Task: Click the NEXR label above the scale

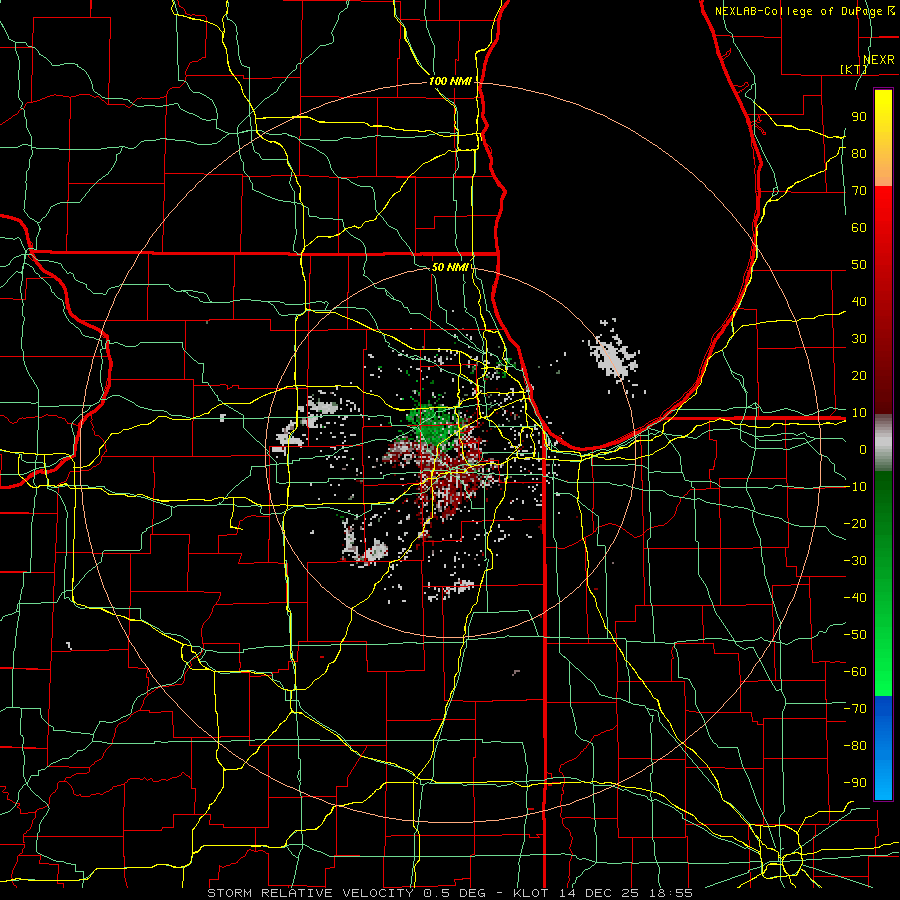Action: [x=878, y=60]
